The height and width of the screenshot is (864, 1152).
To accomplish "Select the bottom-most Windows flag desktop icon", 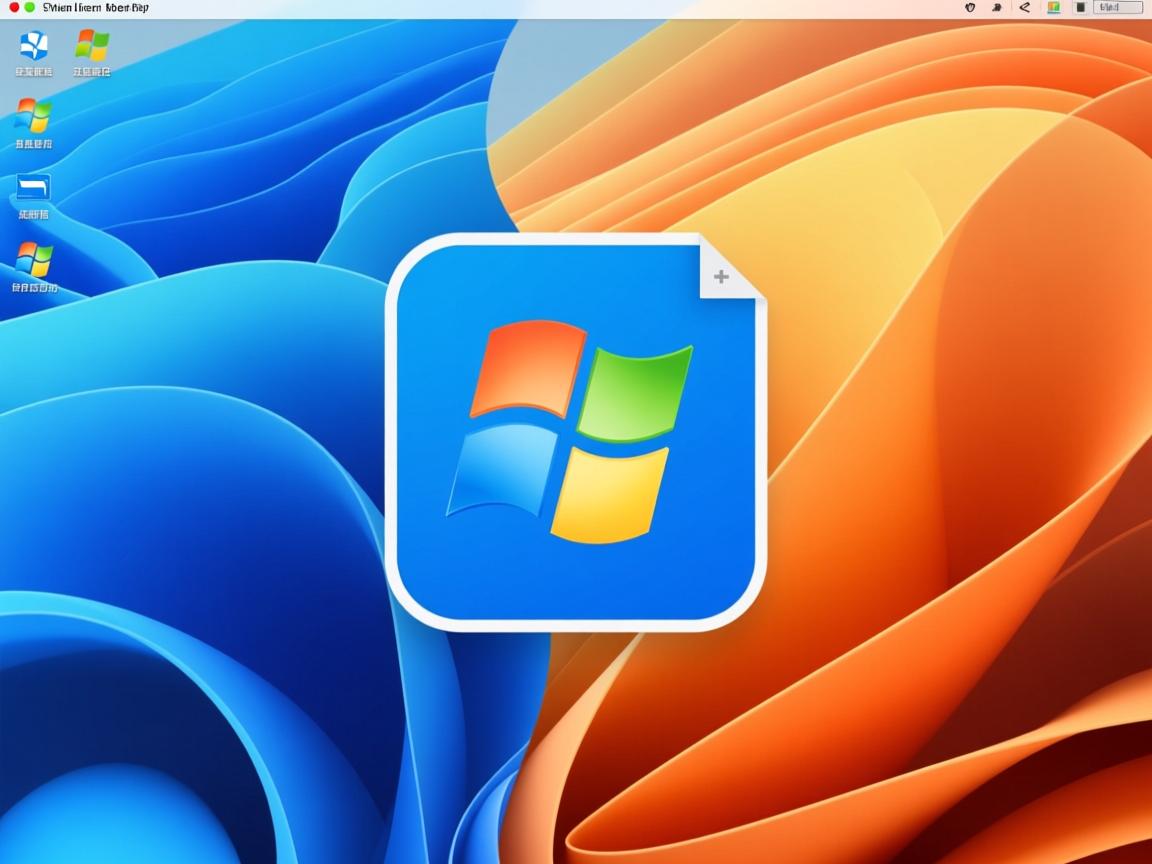I will pyautogui.click(x=34, y=260).
